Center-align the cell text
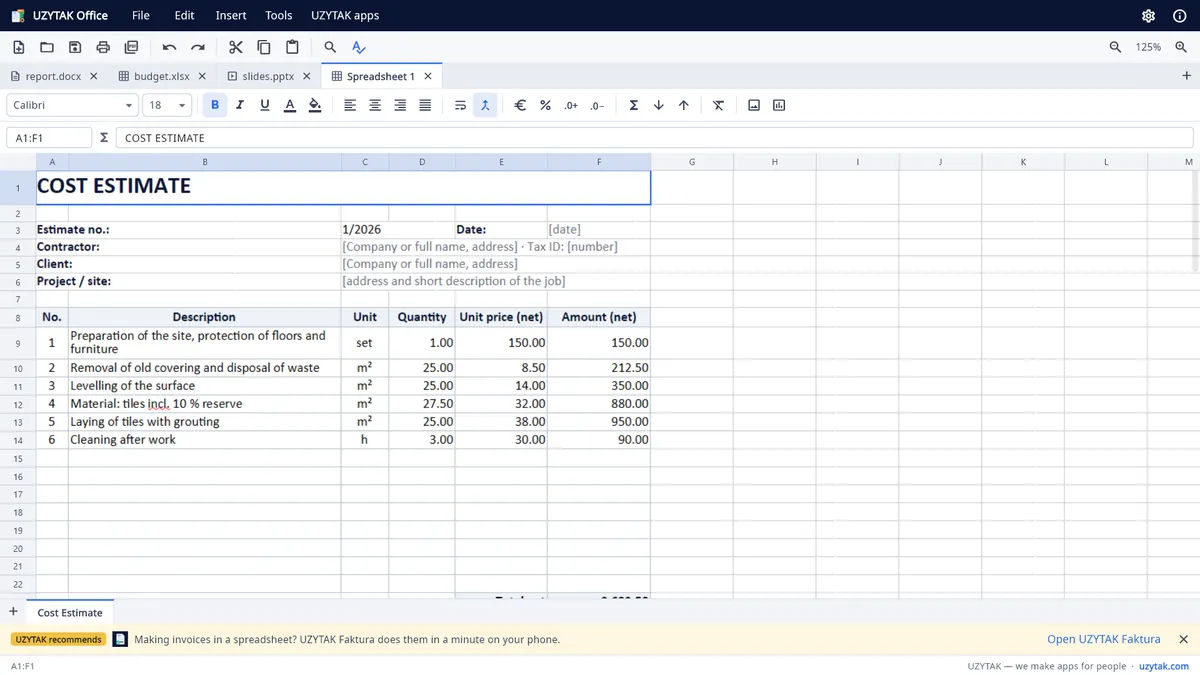The height and width of the screenshot is (675, 1200). [x=375, y=105]
